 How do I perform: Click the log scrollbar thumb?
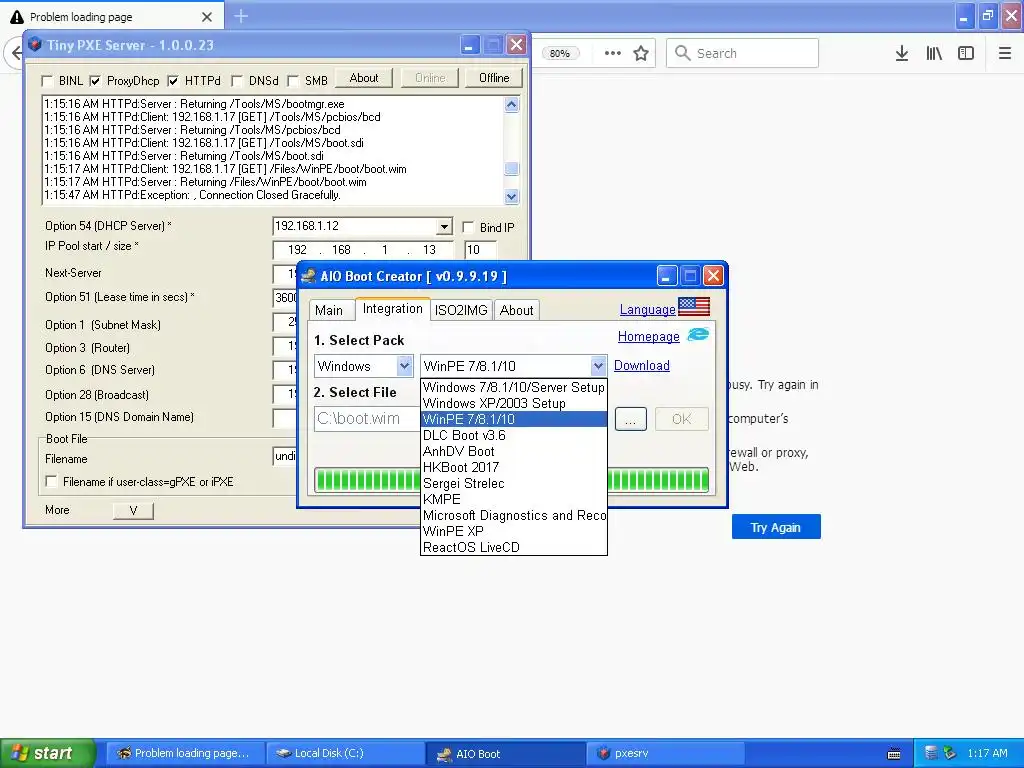pyautogui.click(x=511, y=168)
